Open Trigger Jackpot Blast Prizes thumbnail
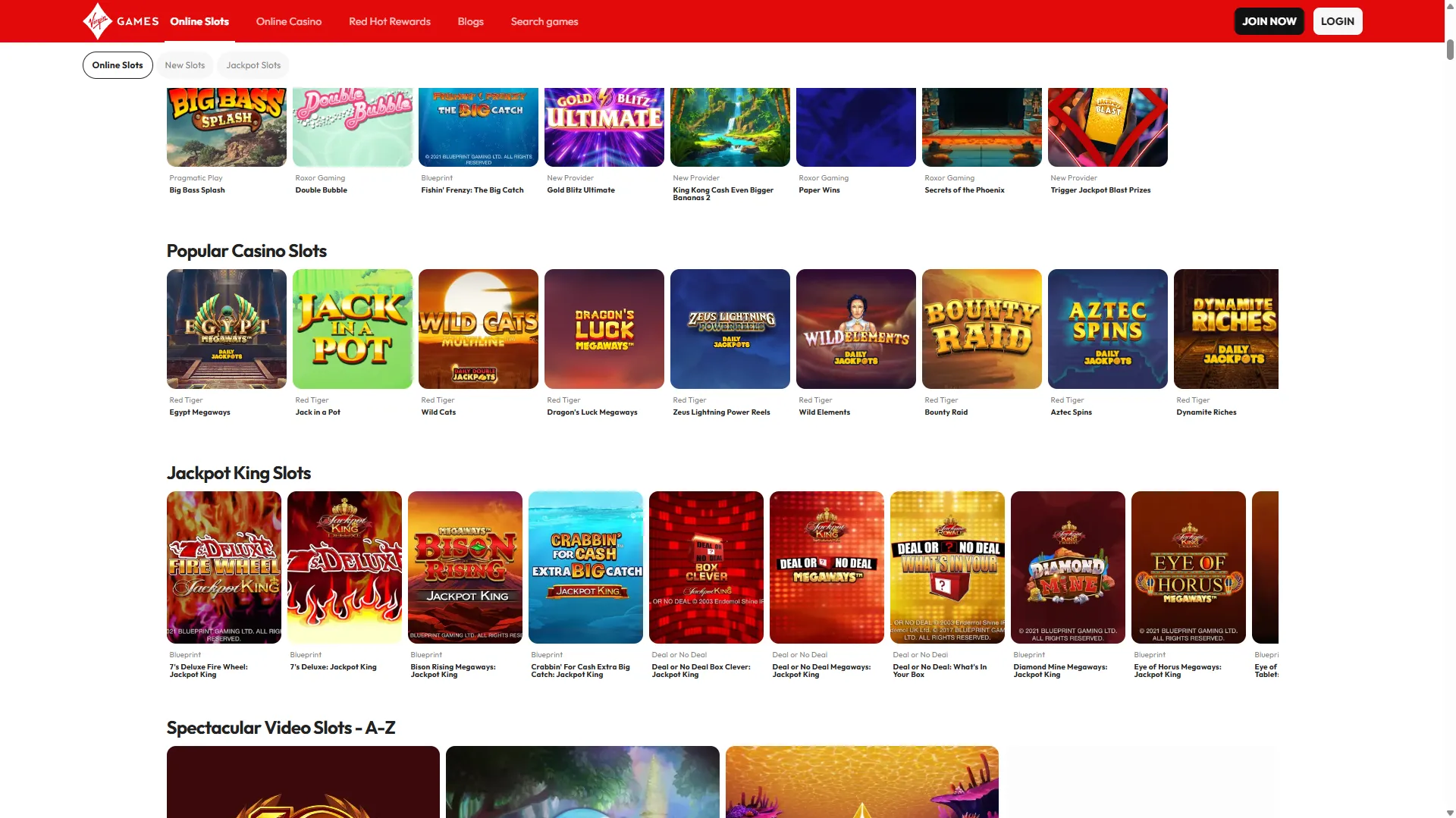This screenshot has height=818, width=1456. (x=1108, y=127)
